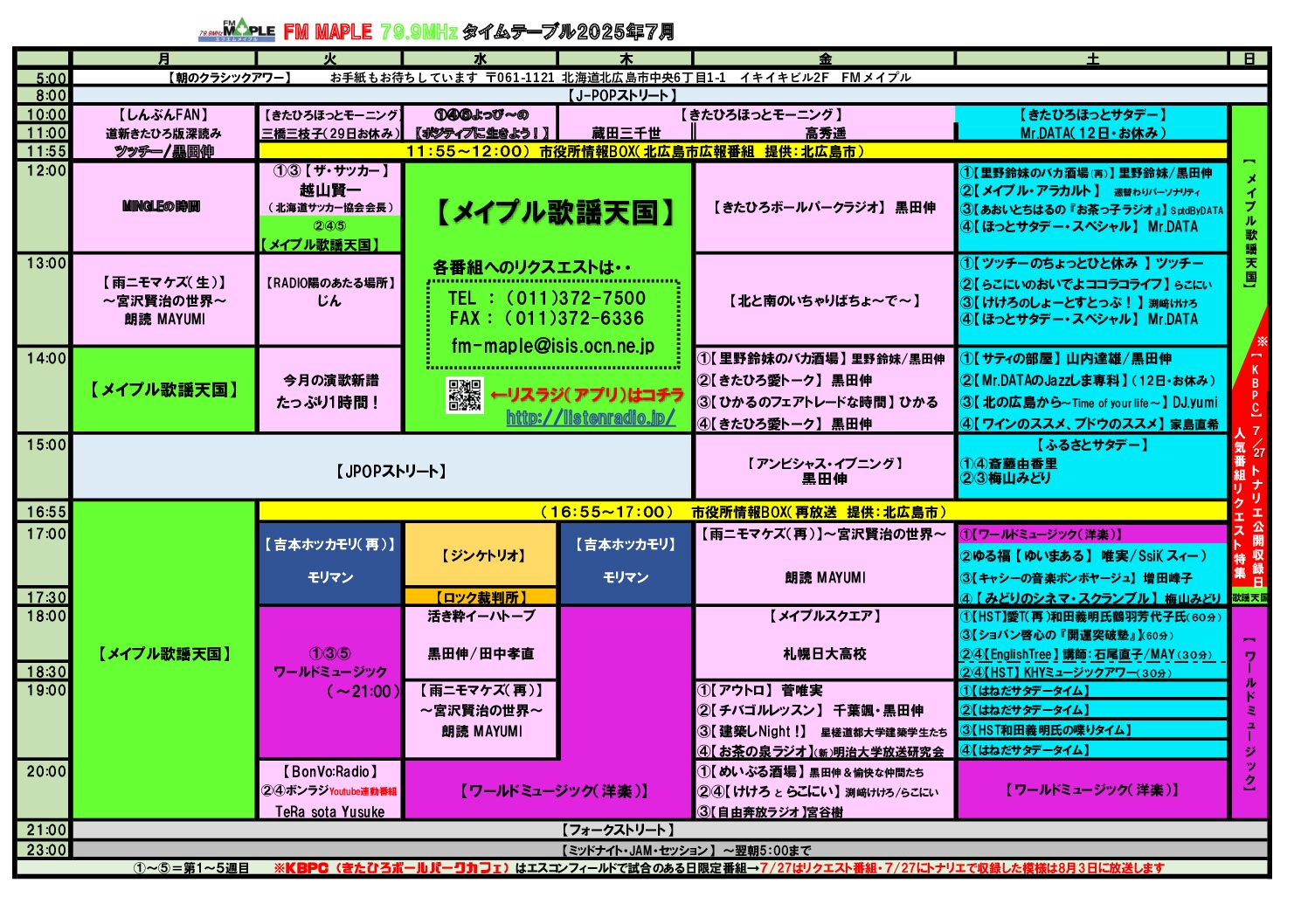The width and height of the screenshot is (1308, 924).
Task: Click the 木 column header
Action: (626, 59)
